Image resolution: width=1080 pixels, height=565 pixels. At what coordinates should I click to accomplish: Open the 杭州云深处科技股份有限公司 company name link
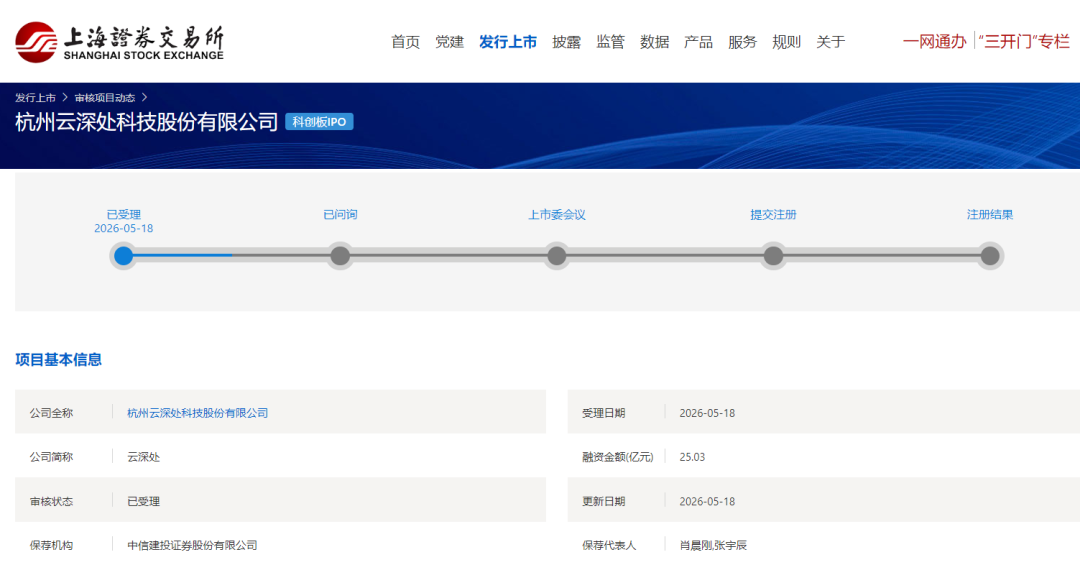coord(198,413)
